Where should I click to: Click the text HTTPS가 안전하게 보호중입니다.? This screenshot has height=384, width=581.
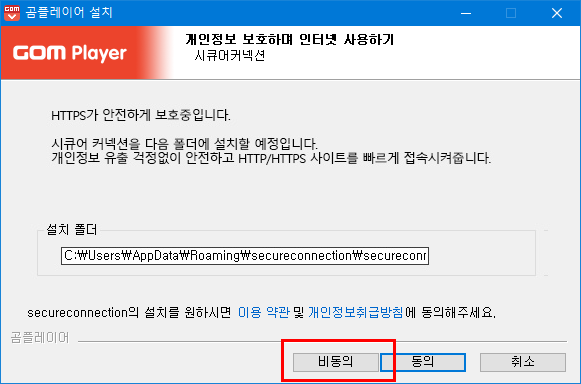click(141, 115)
